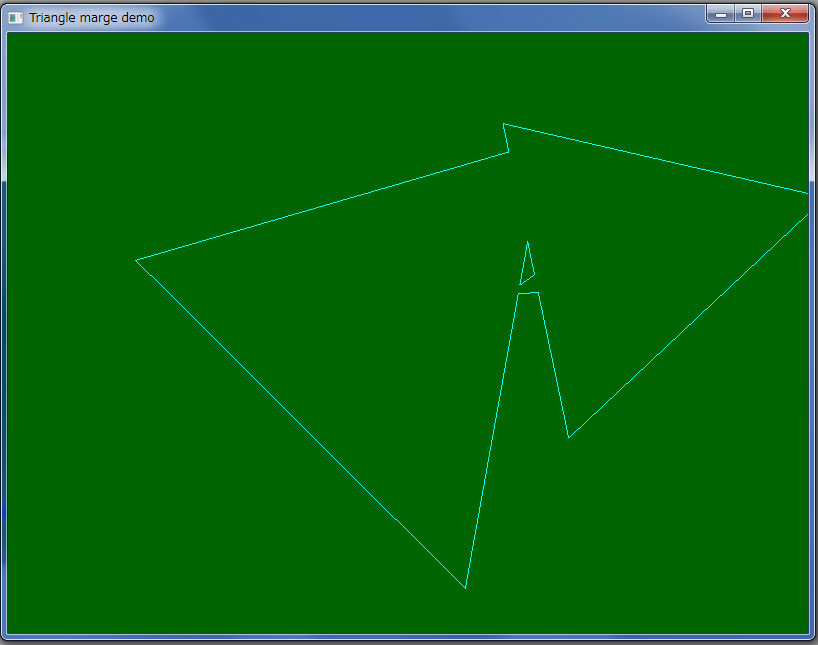Click the 'Triangle marge demo' title text
Image resolution: width=818 pixels, height=645 pixels.
click(x=92, y=18)
